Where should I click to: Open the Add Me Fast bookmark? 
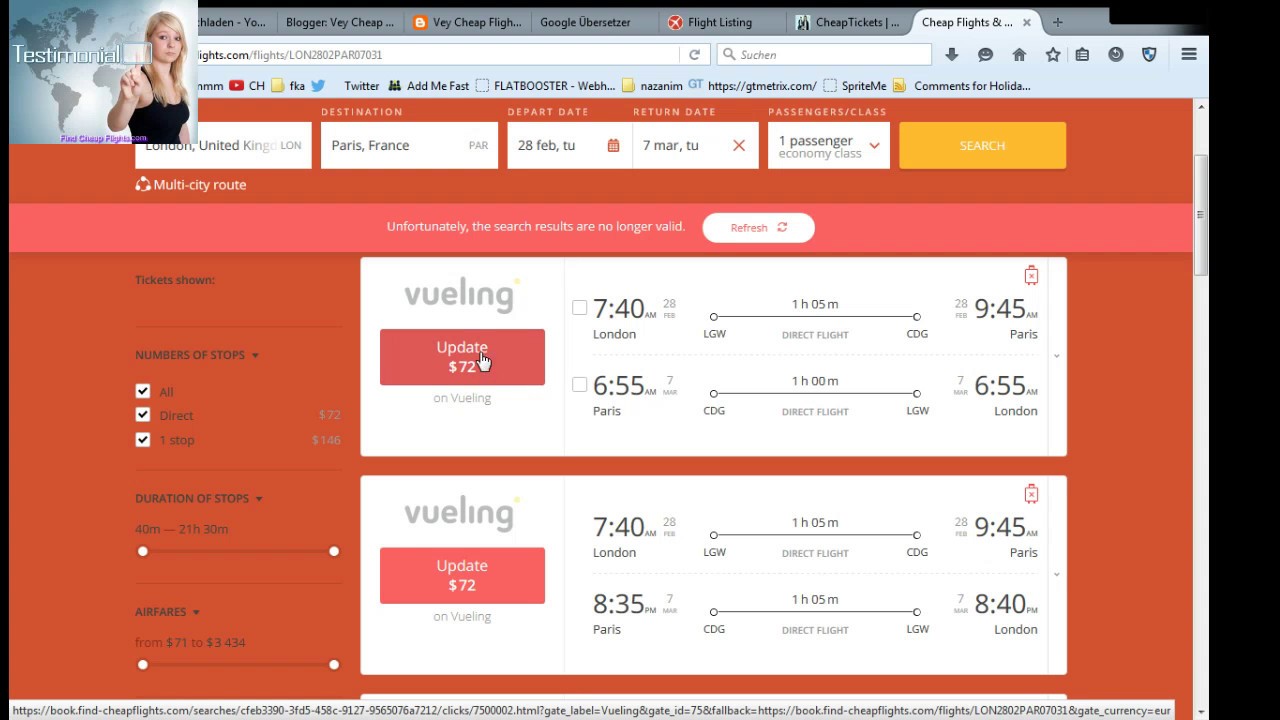coord(428,86)
